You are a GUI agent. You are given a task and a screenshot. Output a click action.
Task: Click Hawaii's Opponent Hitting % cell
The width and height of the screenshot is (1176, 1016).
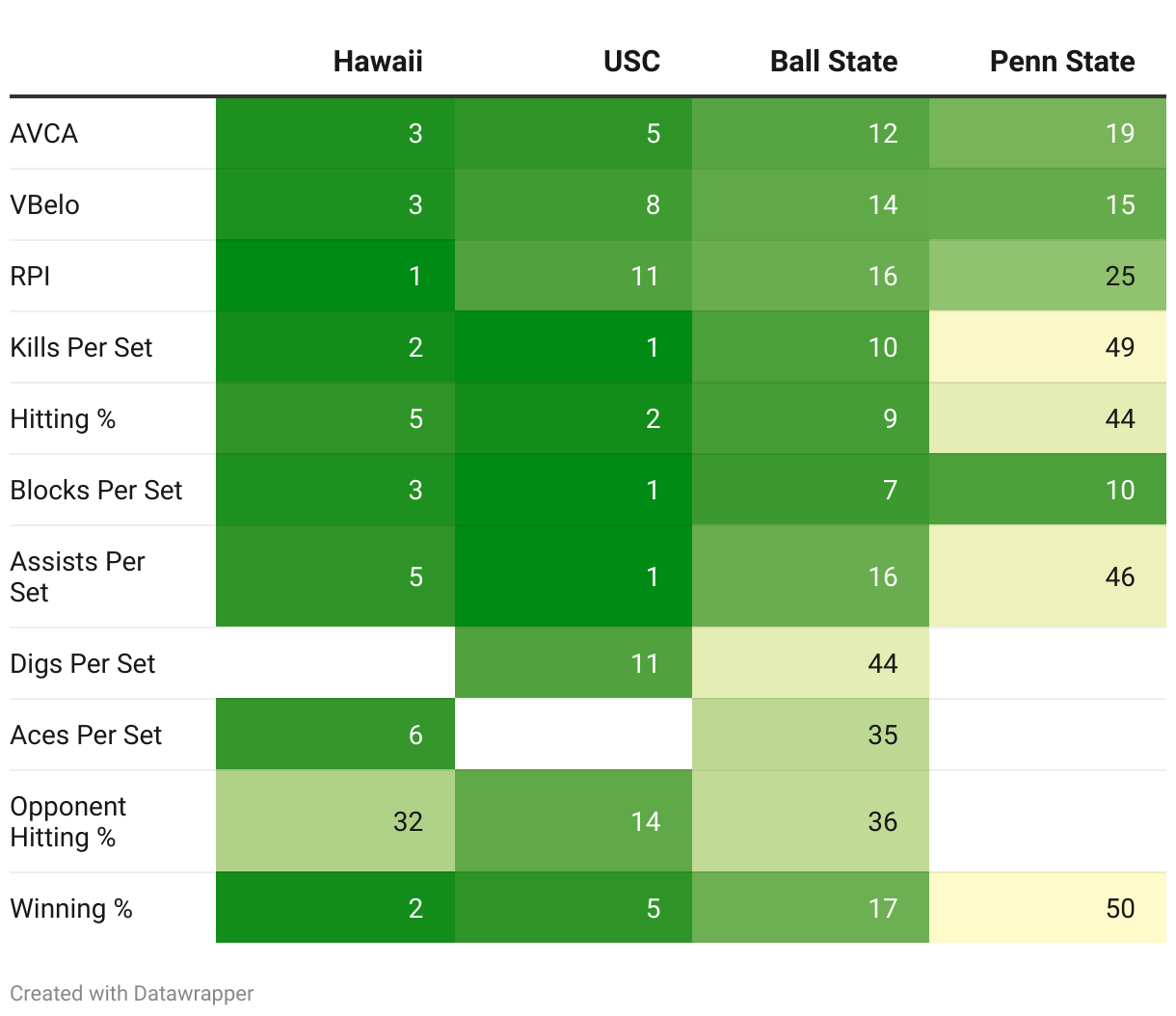pos(334,821)
